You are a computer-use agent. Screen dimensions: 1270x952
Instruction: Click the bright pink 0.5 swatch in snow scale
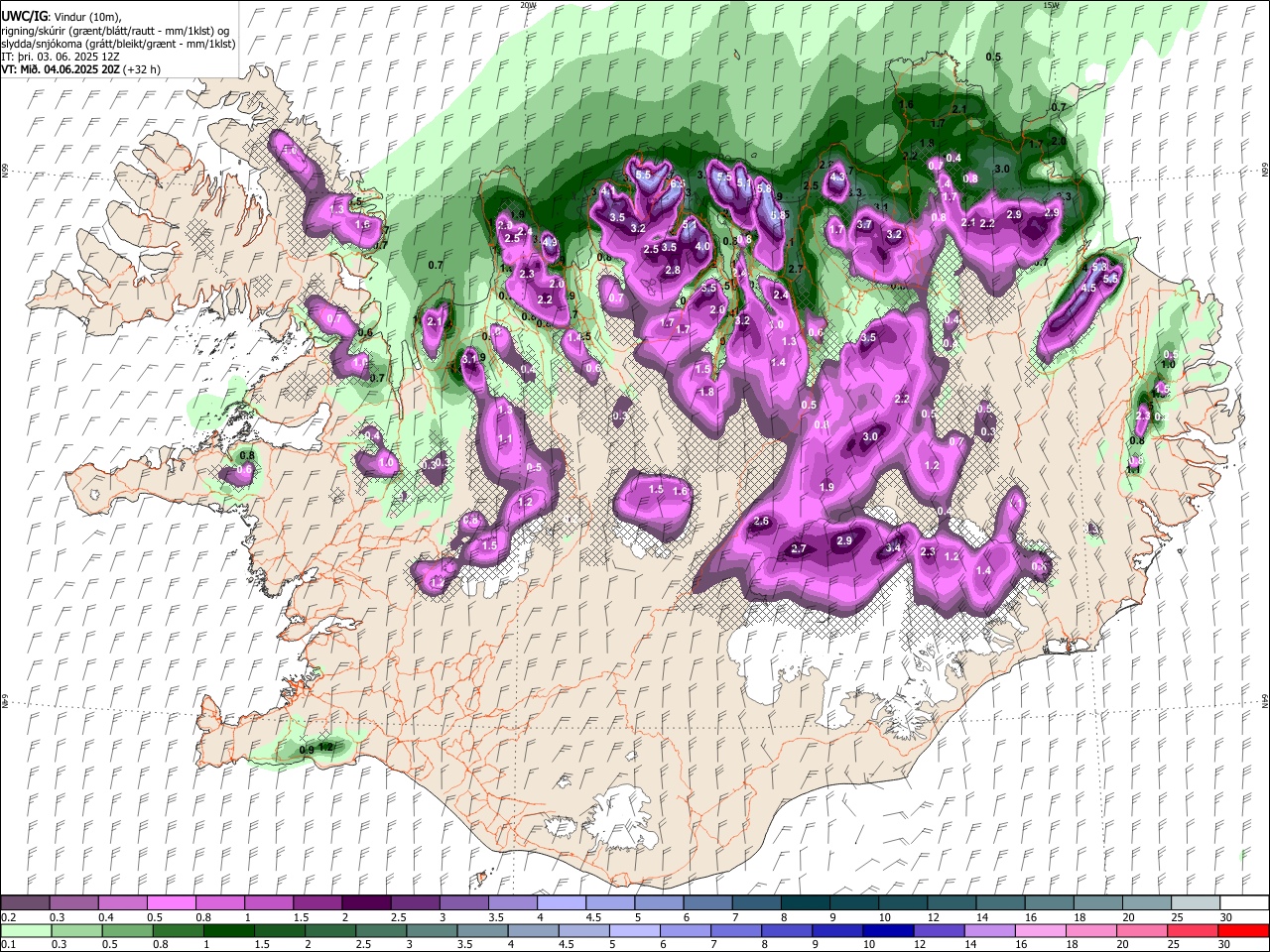click(171, 903)
